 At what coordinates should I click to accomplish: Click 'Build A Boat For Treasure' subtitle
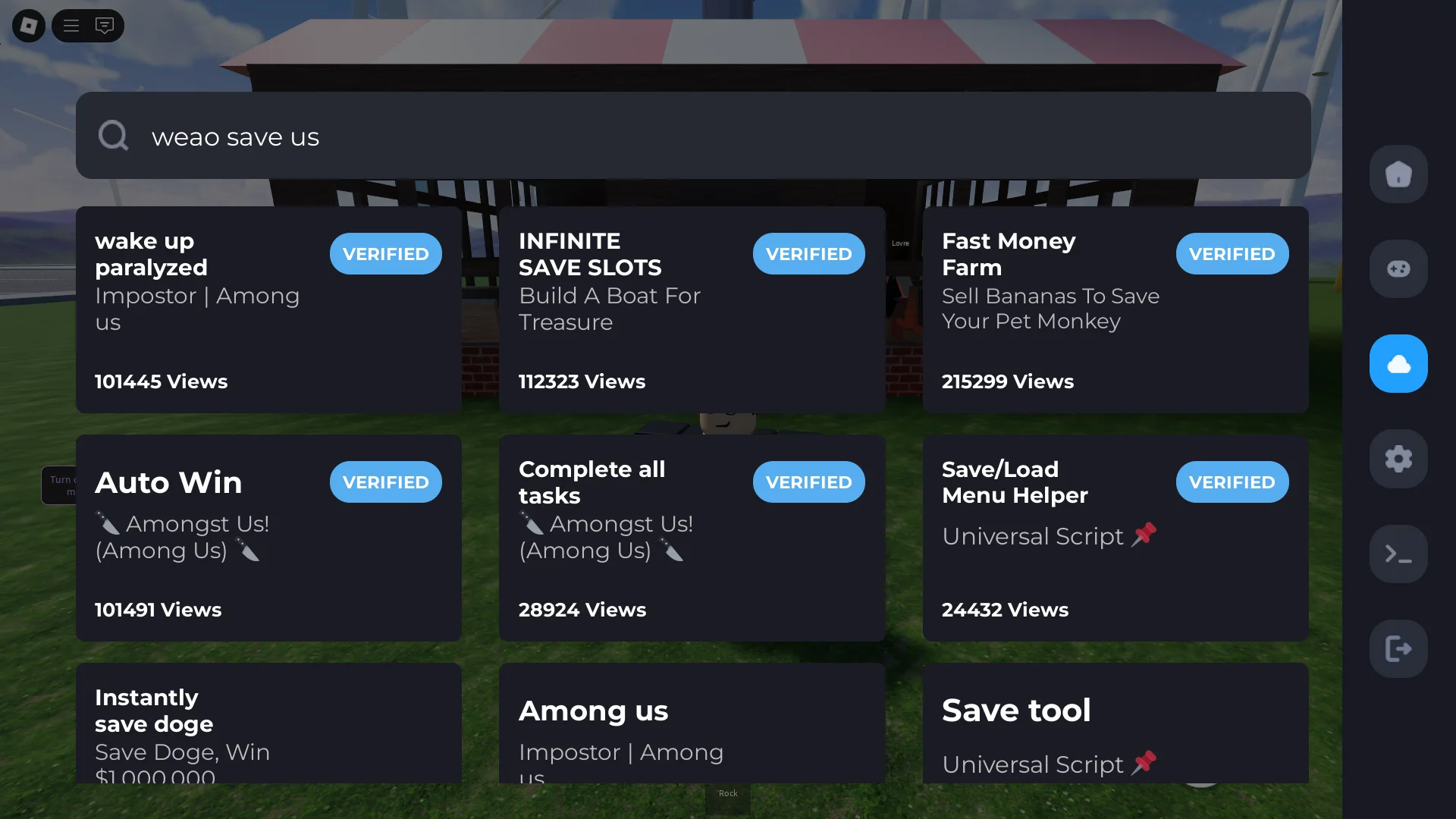tap(610, 309)
